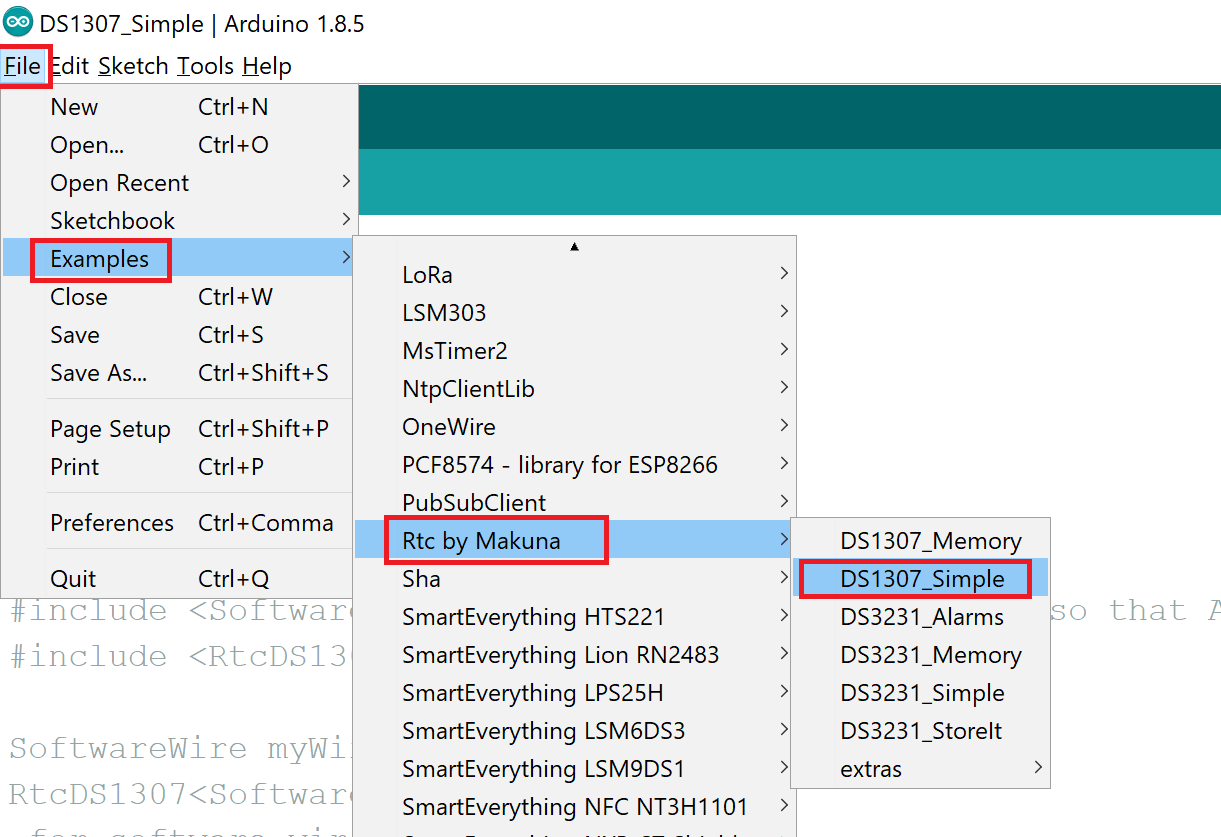Image resolution: width=1221 pixels, height=837 pixels.
Task: Open the DS1307_Memory example
Action: [x=920, y=541]
